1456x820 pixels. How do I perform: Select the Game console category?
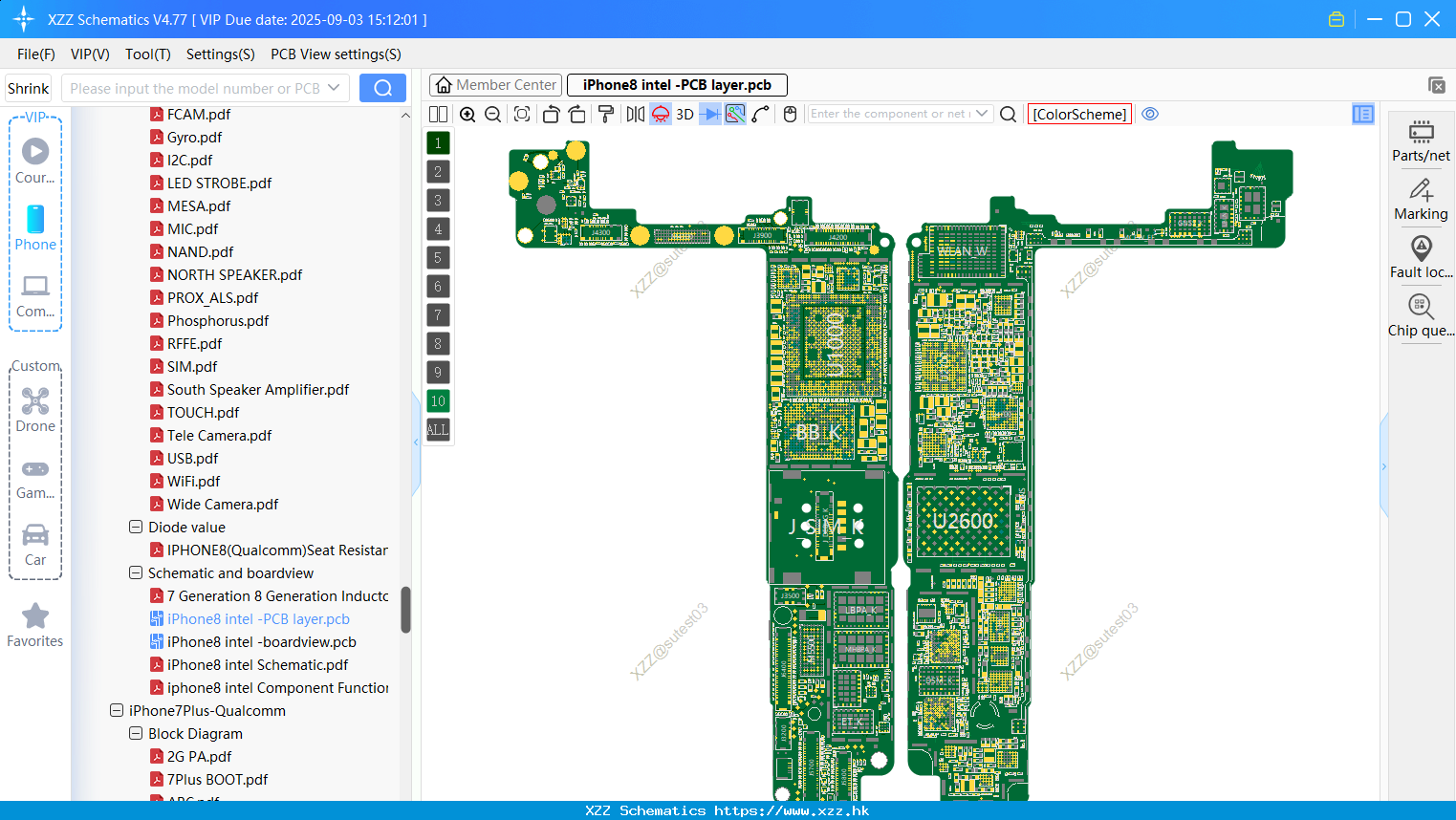(x=35, y=478)
